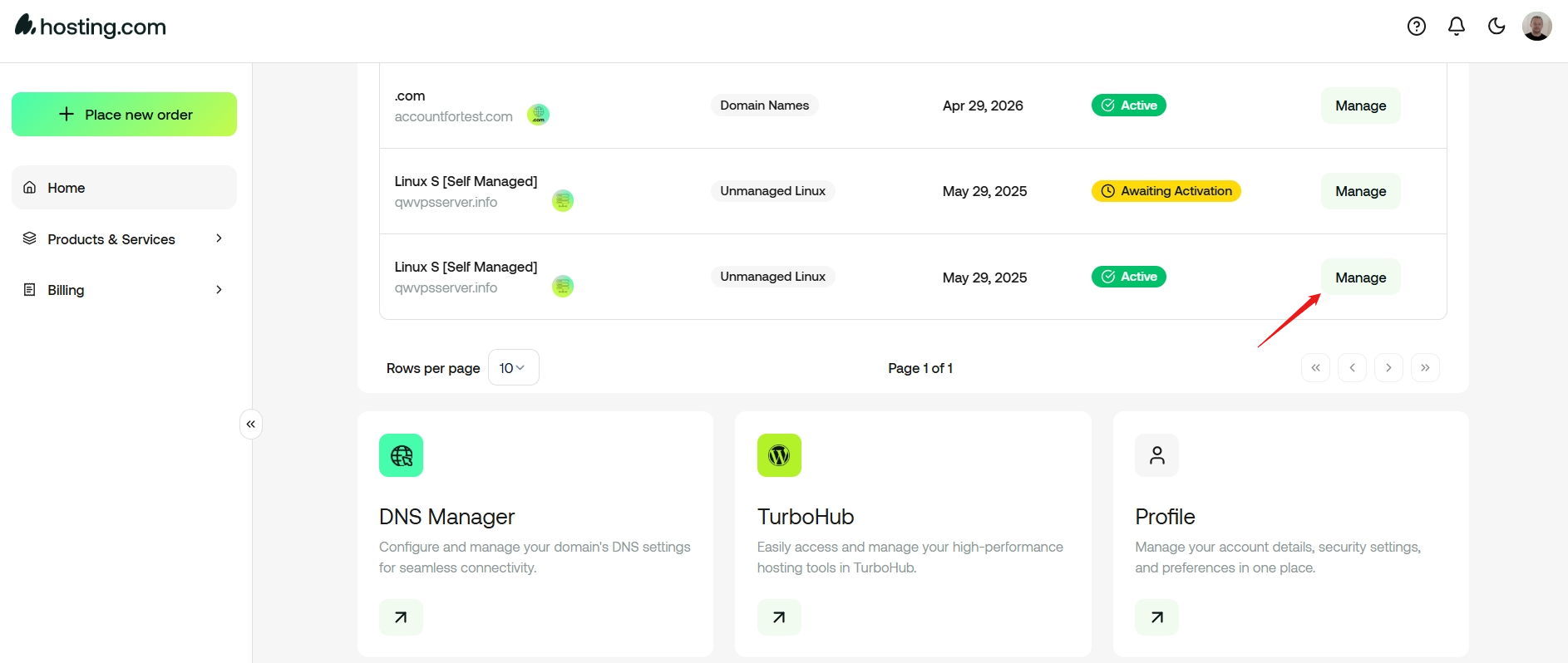Open the rows per page dropdown

point(513,368)
